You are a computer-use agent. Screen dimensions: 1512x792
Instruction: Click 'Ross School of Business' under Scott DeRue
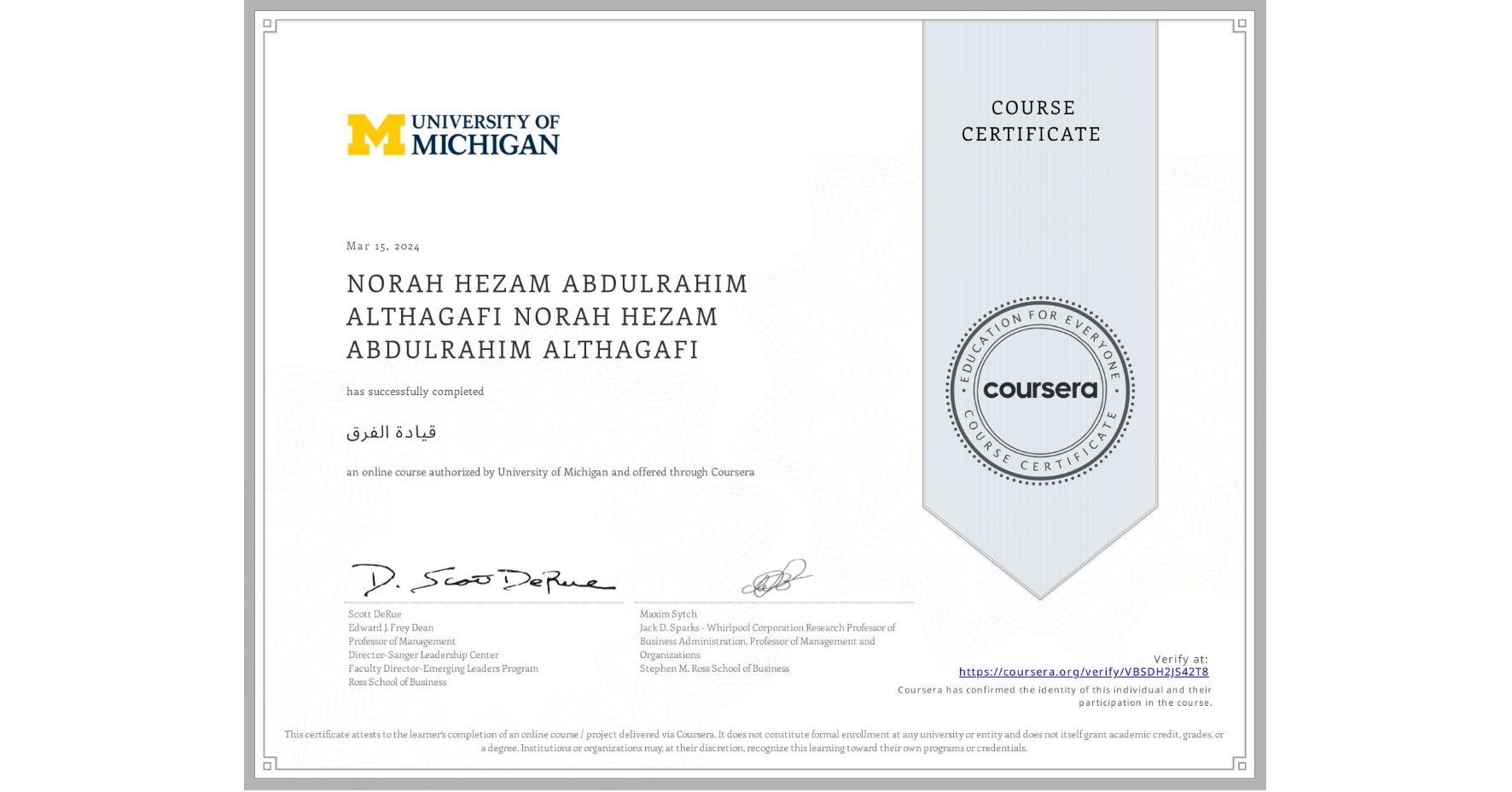397,682
